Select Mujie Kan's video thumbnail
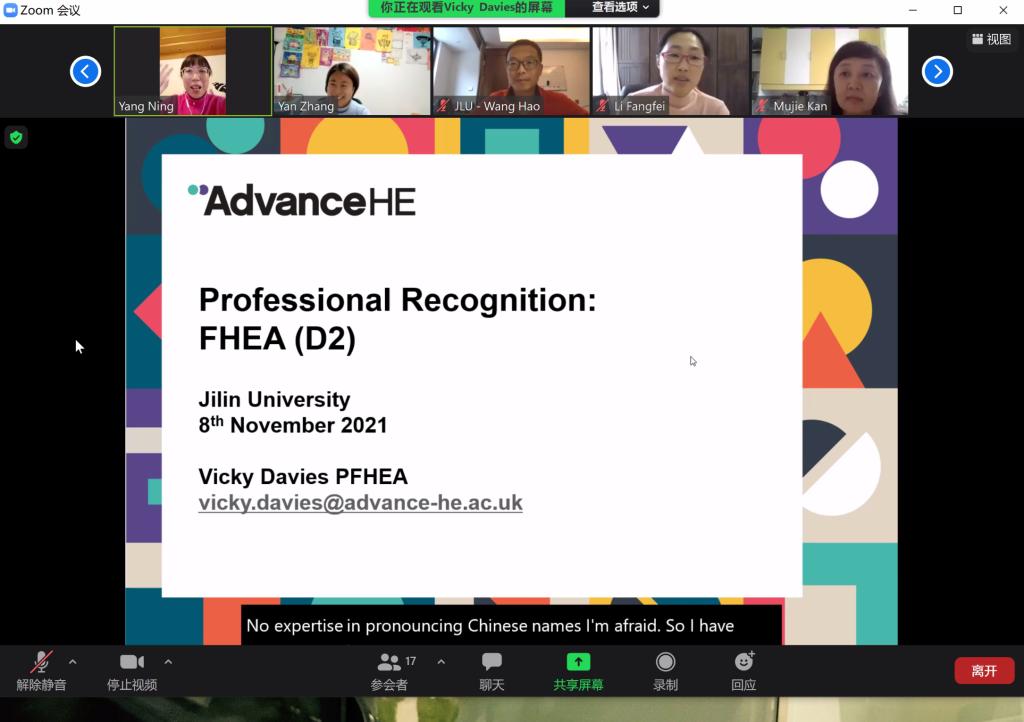 point(830,71)
